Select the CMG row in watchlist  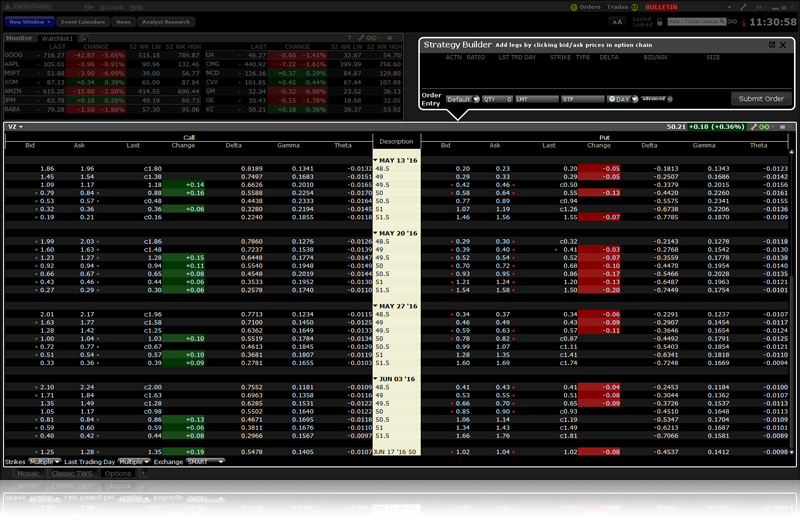click(304, 64)
